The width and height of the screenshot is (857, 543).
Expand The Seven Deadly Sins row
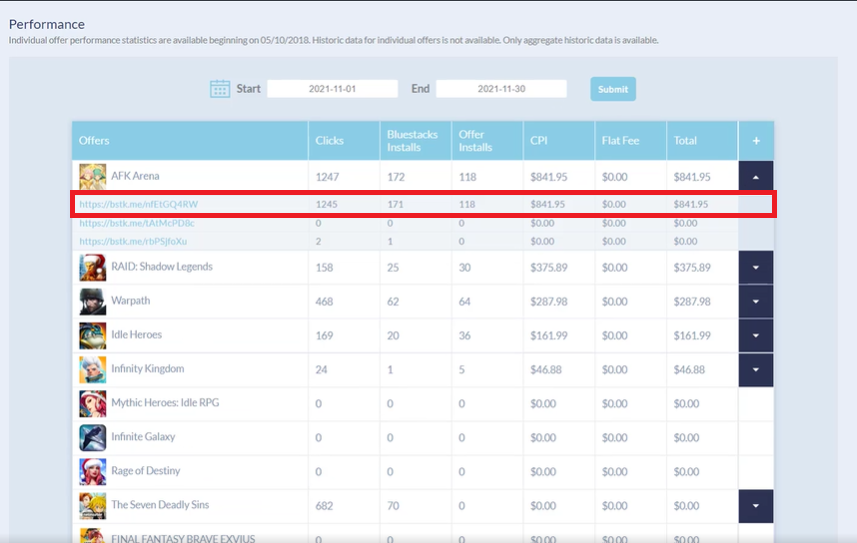click(x=756, y=505)
